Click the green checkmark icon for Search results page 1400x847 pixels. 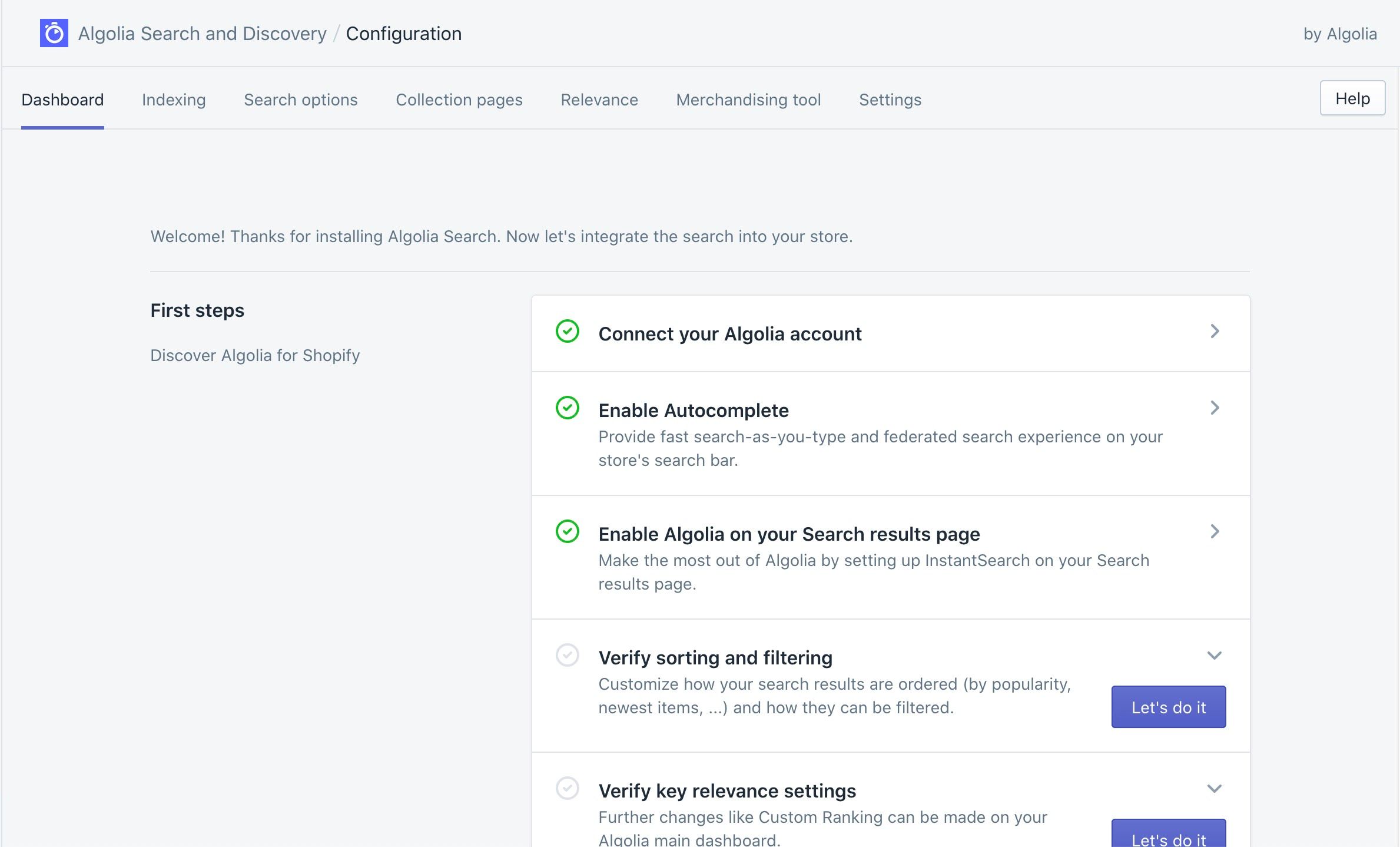click(567, 531)
